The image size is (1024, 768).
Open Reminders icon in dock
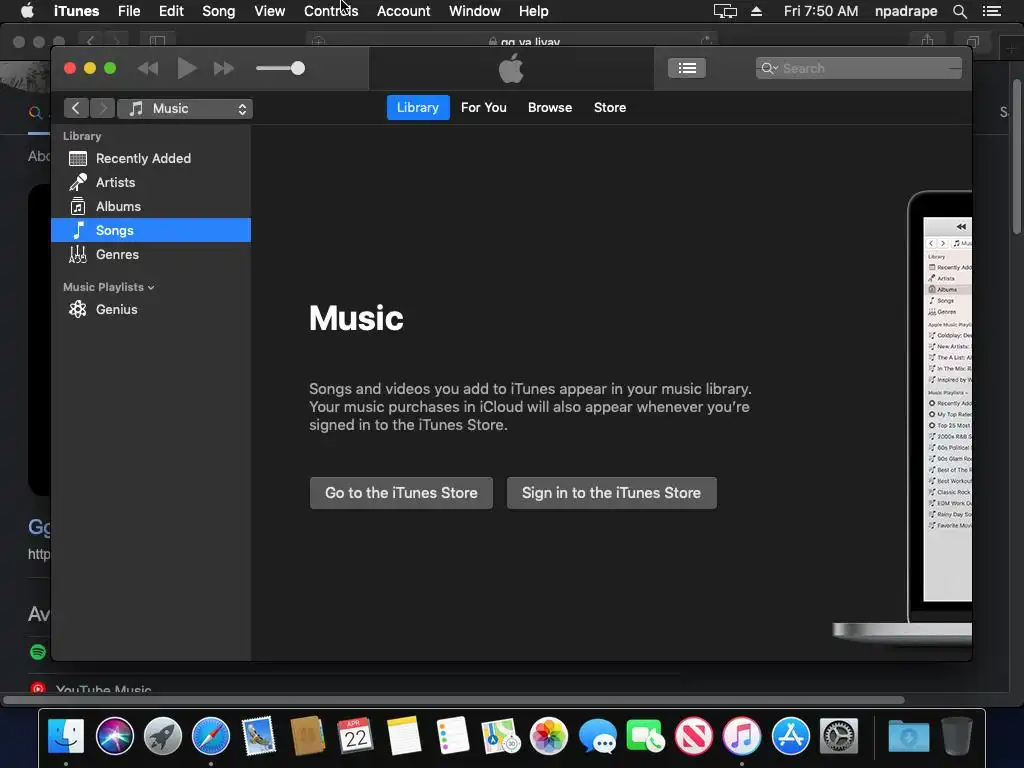tap(452, 736)
